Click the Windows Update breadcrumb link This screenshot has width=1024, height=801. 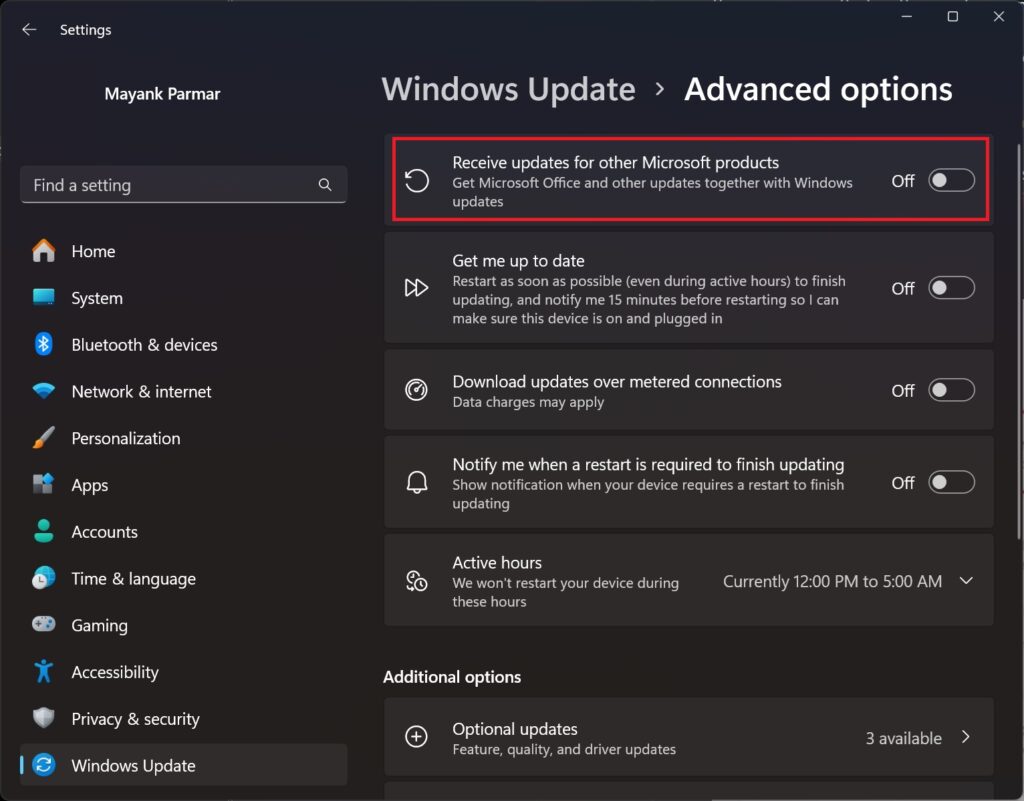coord(508,89)
